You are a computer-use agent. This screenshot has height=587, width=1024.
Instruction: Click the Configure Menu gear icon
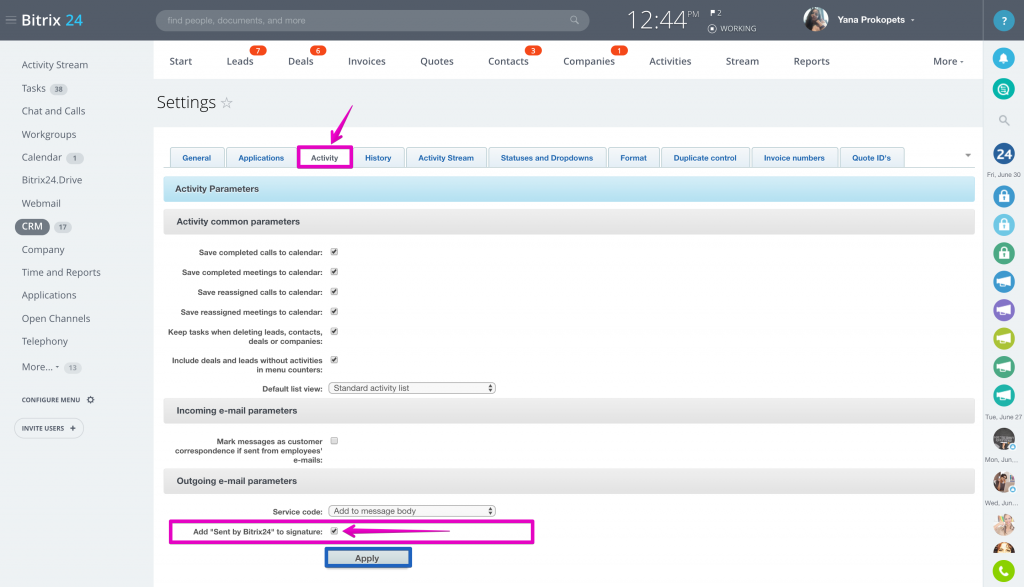coord(91,400)
